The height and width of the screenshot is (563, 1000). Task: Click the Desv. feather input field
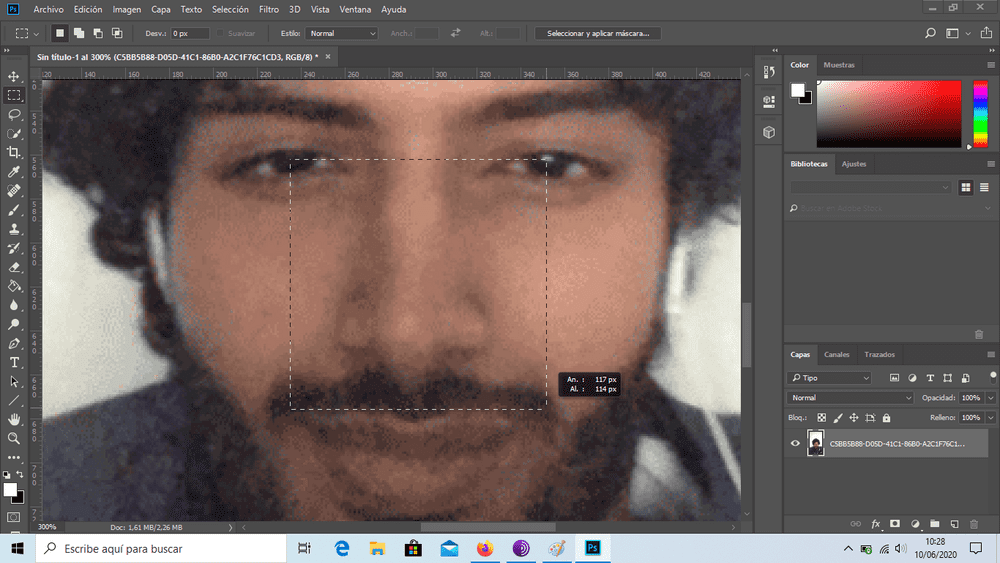[x=190, y=33]
